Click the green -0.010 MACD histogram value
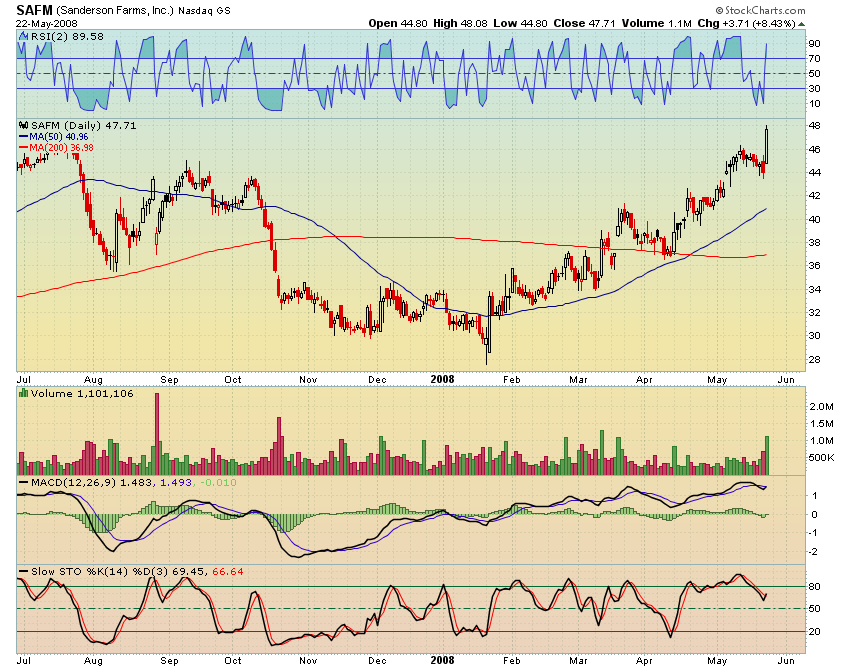 (x=218, y=482)
